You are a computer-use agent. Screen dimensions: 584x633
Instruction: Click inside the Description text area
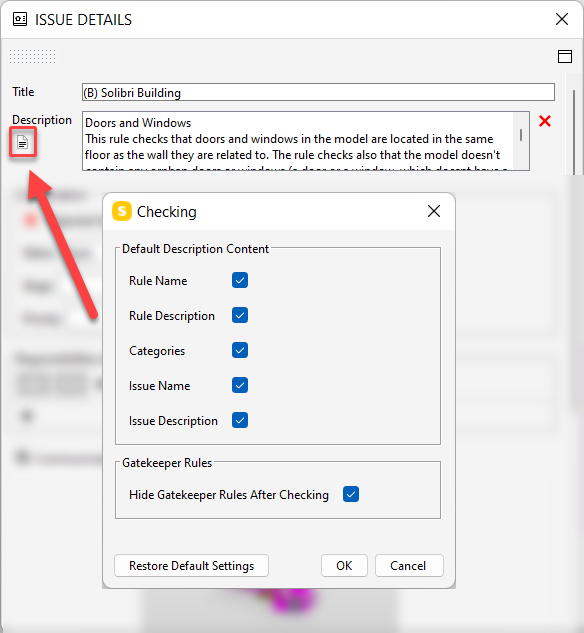point(298,141)
